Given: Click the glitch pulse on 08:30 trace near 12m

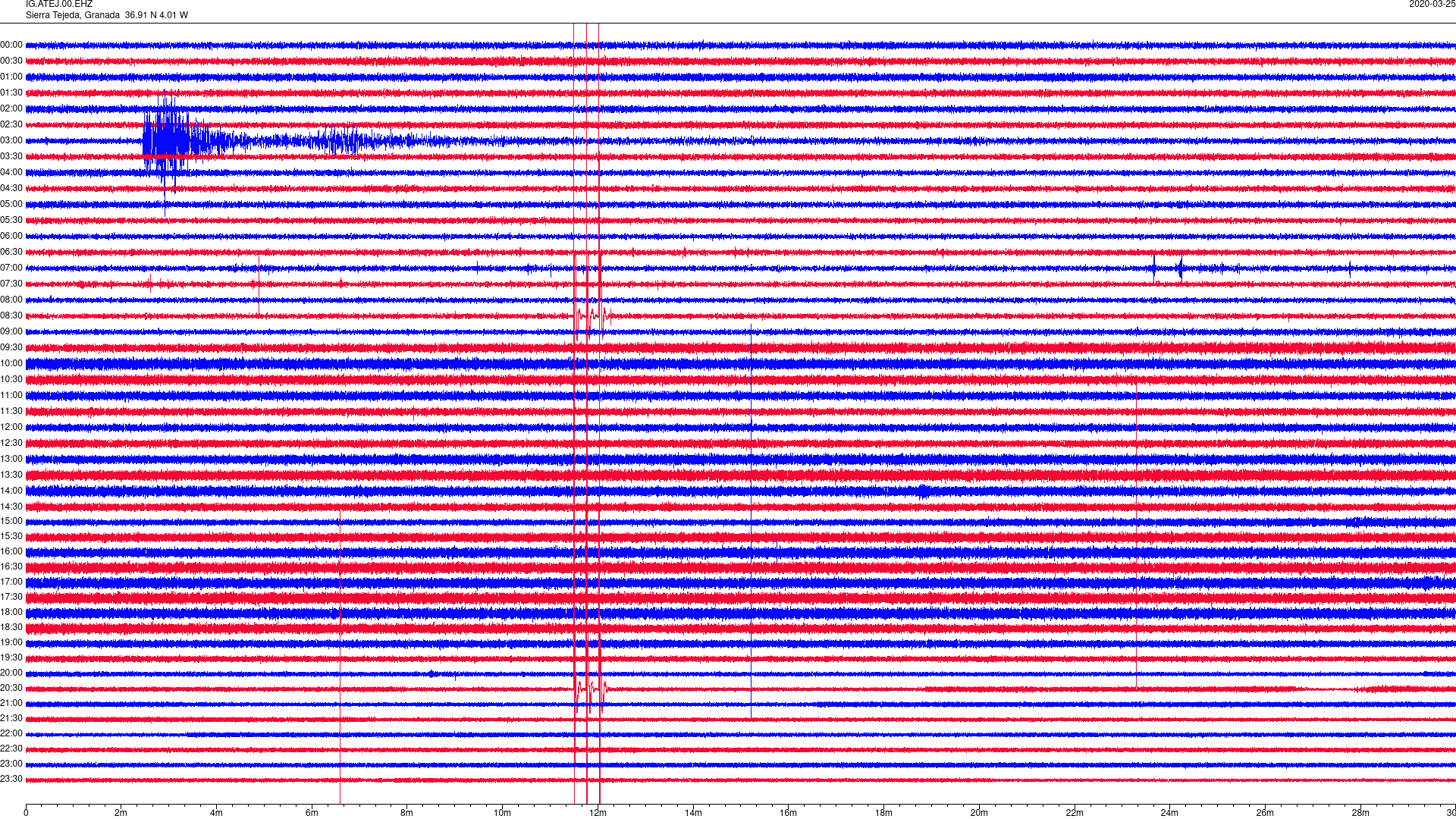Looking at the screenshot, I should (x=592, y=315).
